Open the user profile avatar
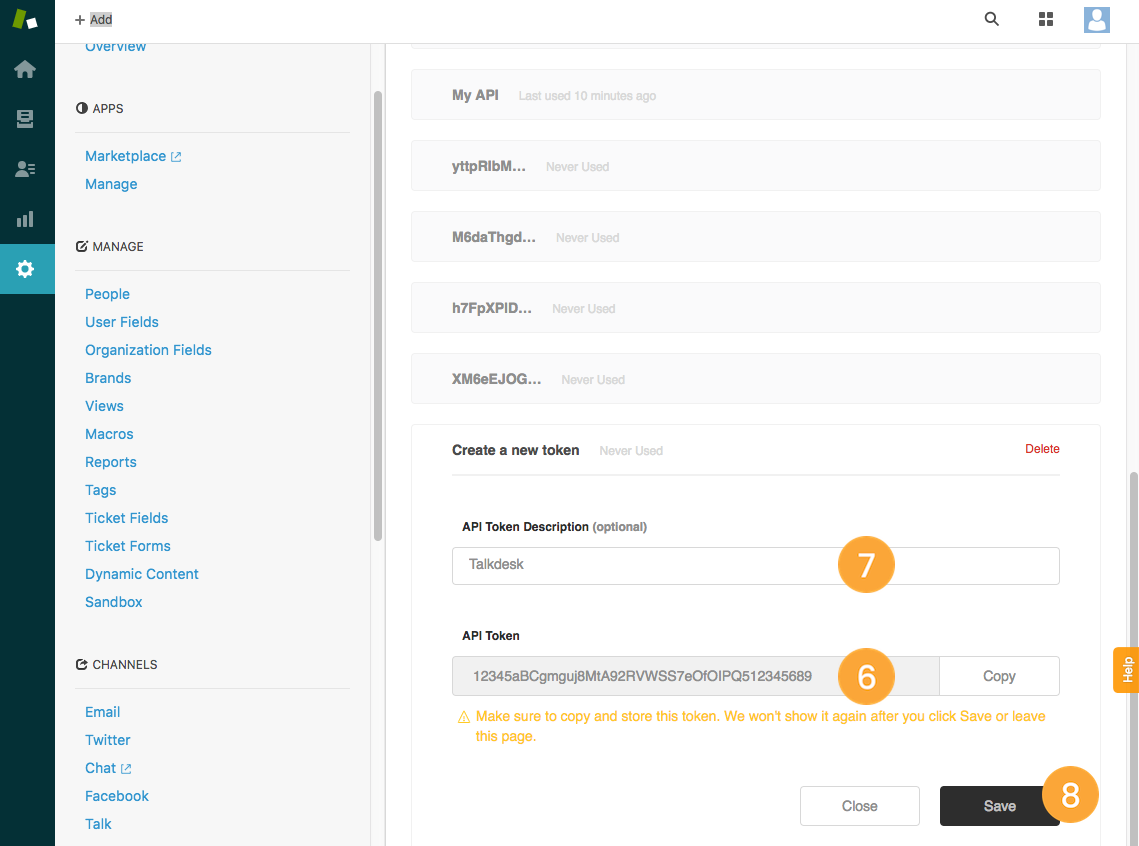Viewport: 1139px width, 846px height. [1096, 19]
